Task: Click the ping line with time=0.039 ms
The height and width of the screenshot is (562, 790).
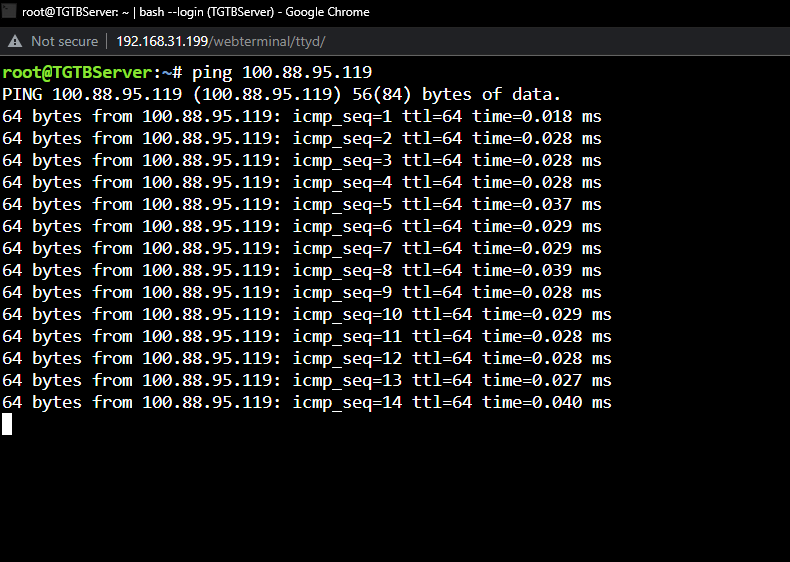Action: [302, 270]
